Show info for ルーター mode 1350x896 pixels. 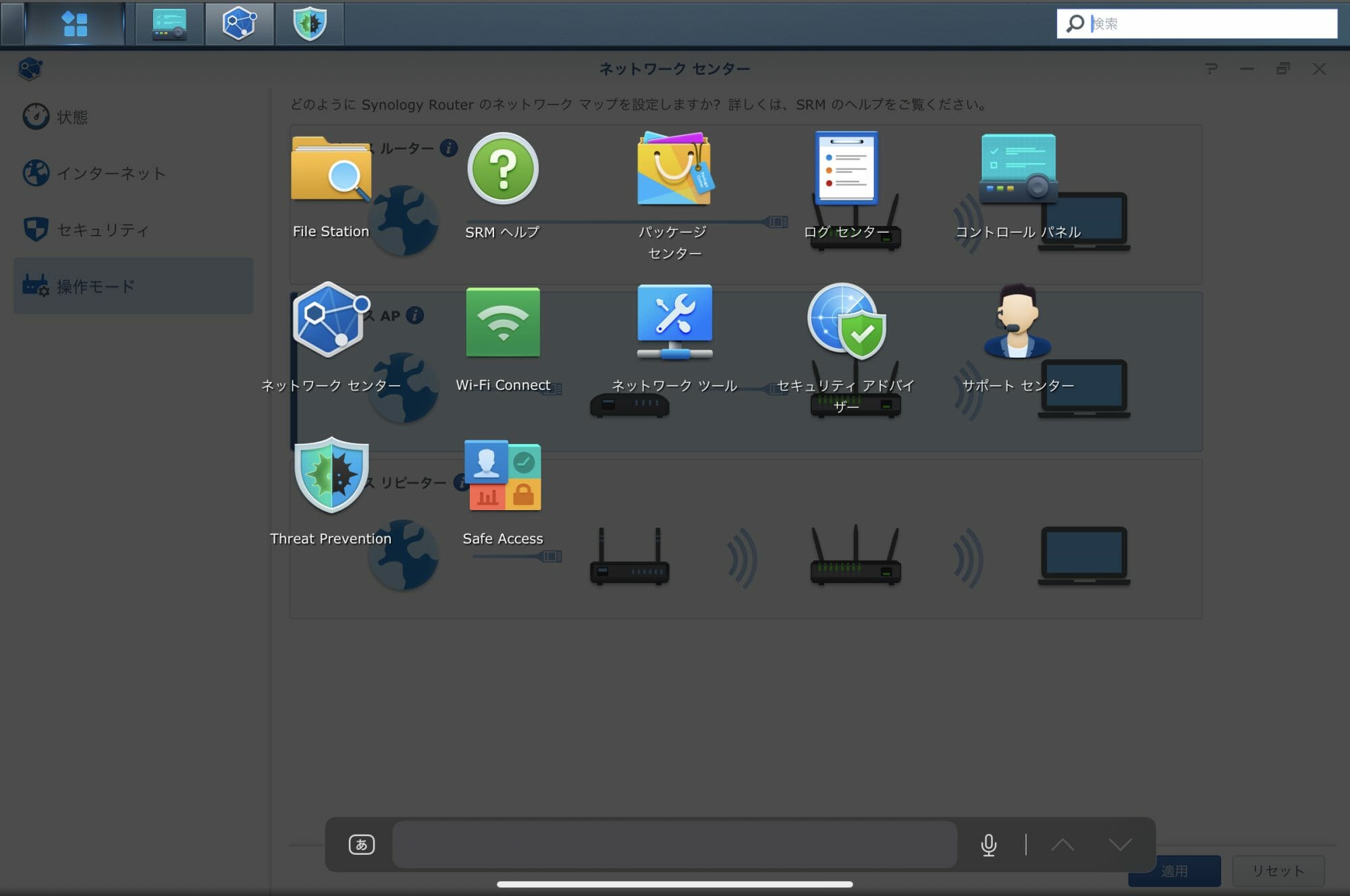[x=449, y=148]
